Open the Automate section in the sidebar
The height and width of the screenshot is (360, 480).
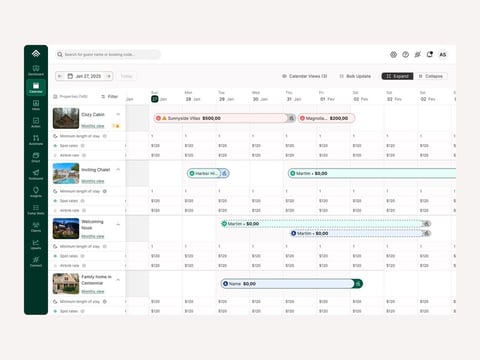point(36,140)
